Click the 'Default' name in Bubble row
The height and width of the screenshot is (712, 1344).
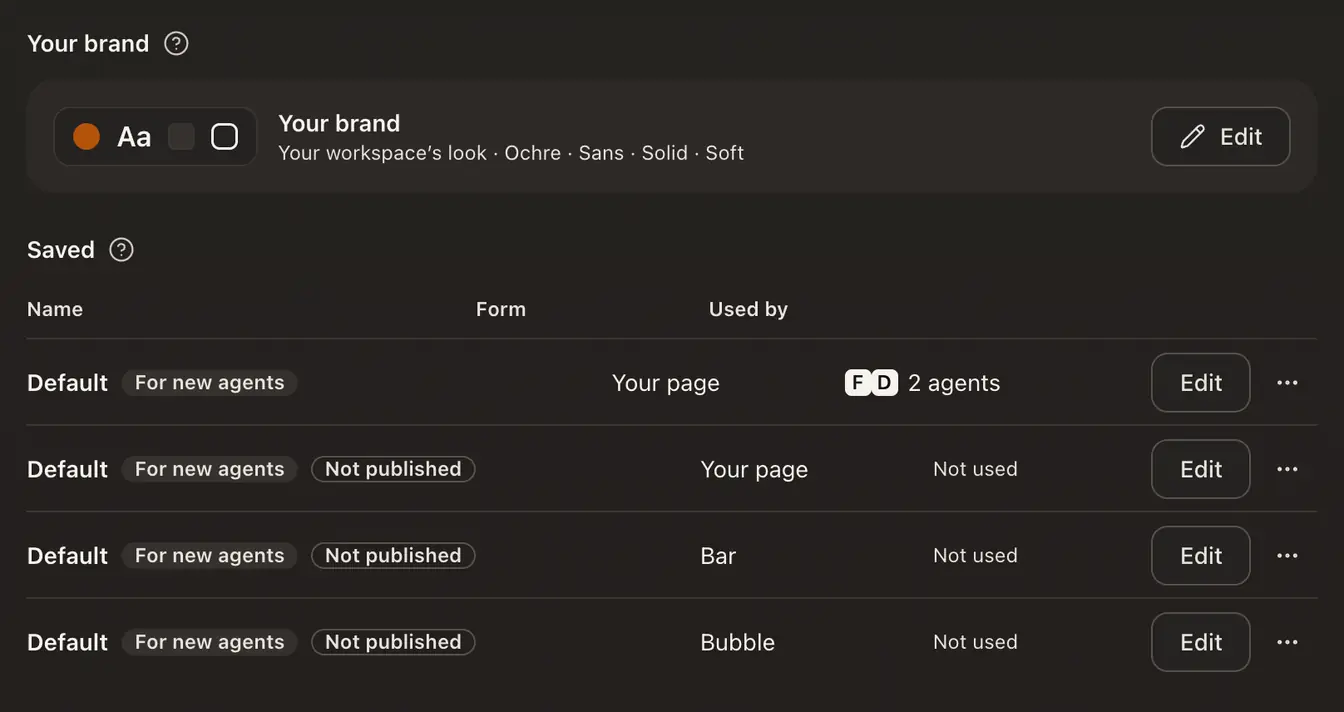67,642
